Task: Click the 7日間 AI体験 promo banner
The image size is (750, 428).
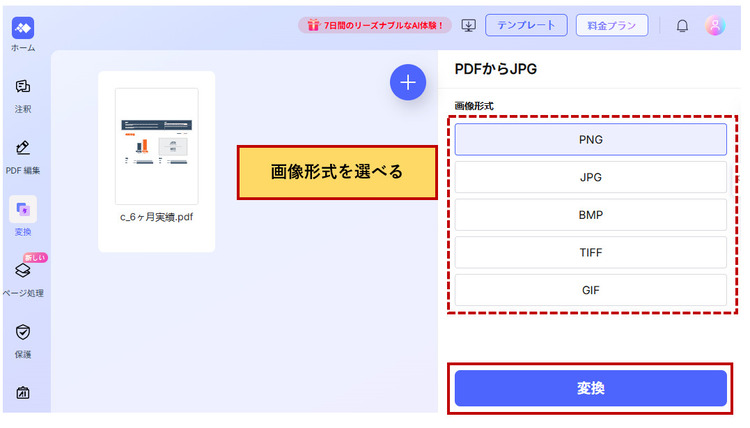Action: click(x=375, y=25)
